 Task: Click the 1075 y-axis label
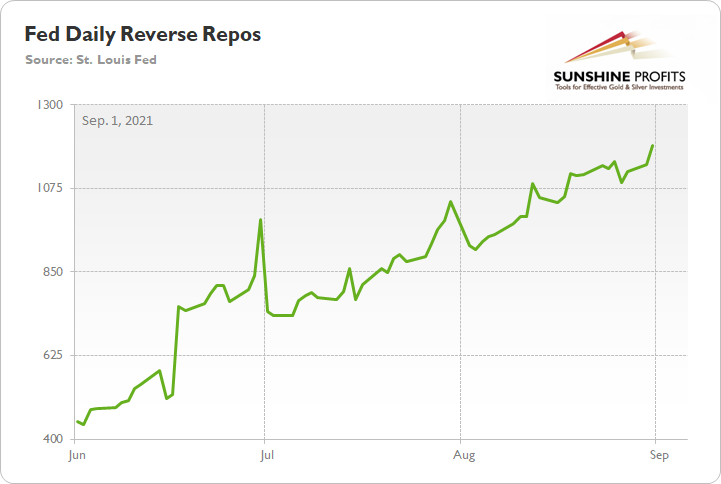coord(50,188)
